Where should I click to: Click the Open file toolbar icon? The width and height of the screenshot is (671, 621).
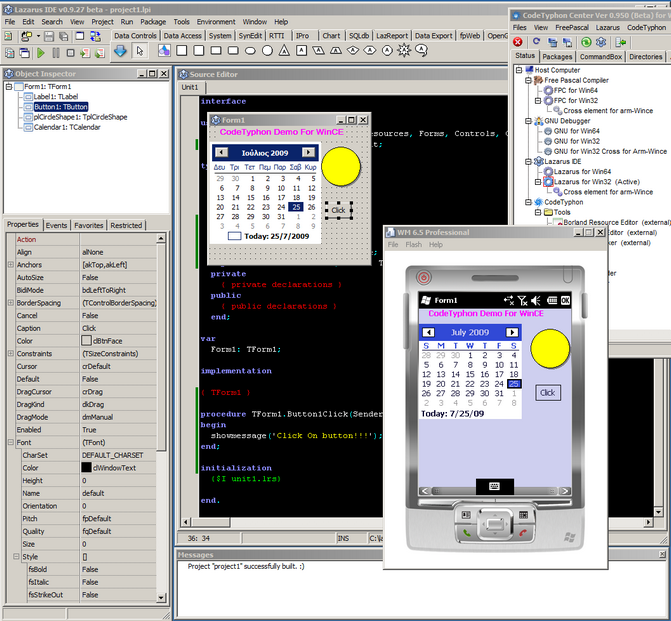pos(27,36)
